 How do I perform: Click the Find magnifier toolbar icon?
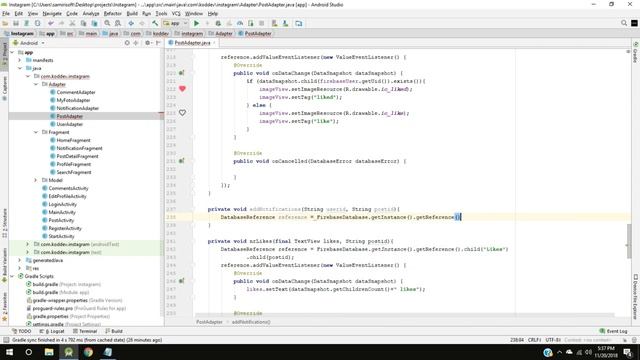pos(107,23)
